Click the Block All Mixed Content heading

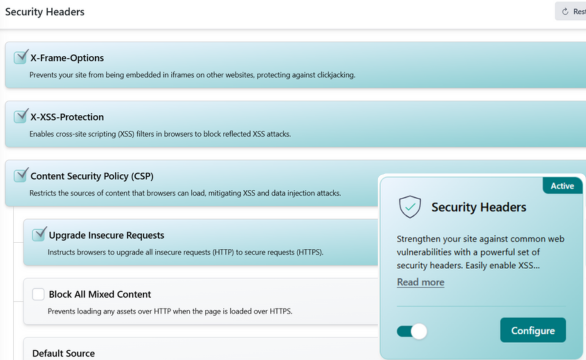[x=100, y=294]
